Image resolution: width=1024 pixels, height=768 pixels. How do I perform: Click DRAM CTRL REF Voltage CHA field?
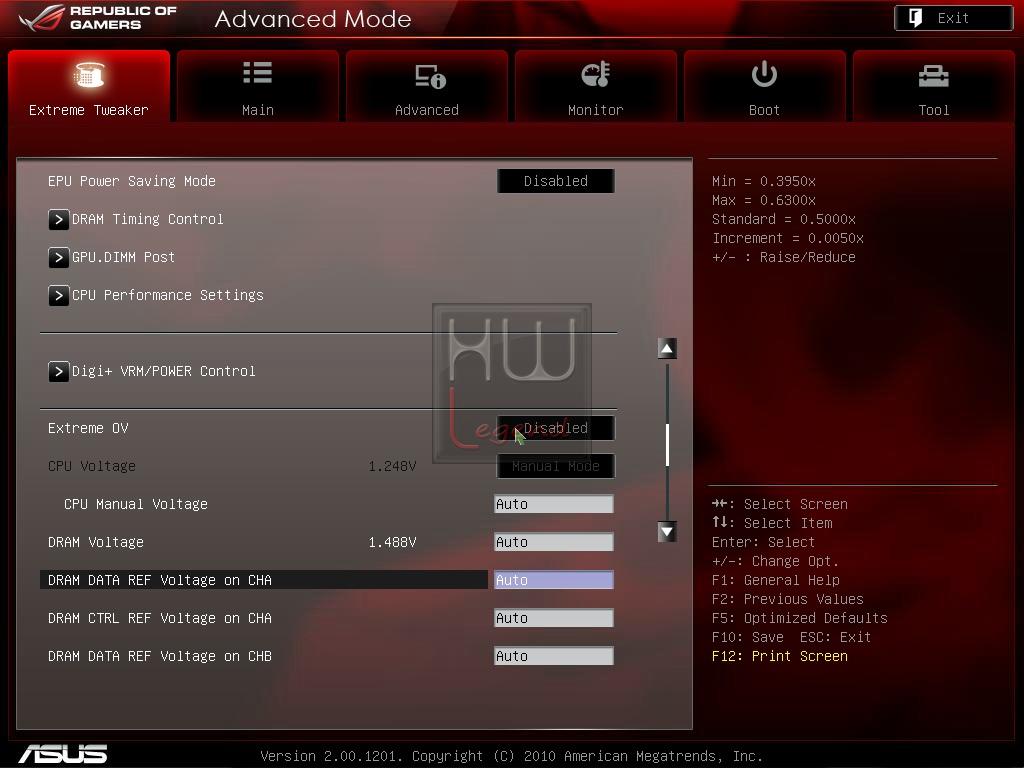coord(554,618)
